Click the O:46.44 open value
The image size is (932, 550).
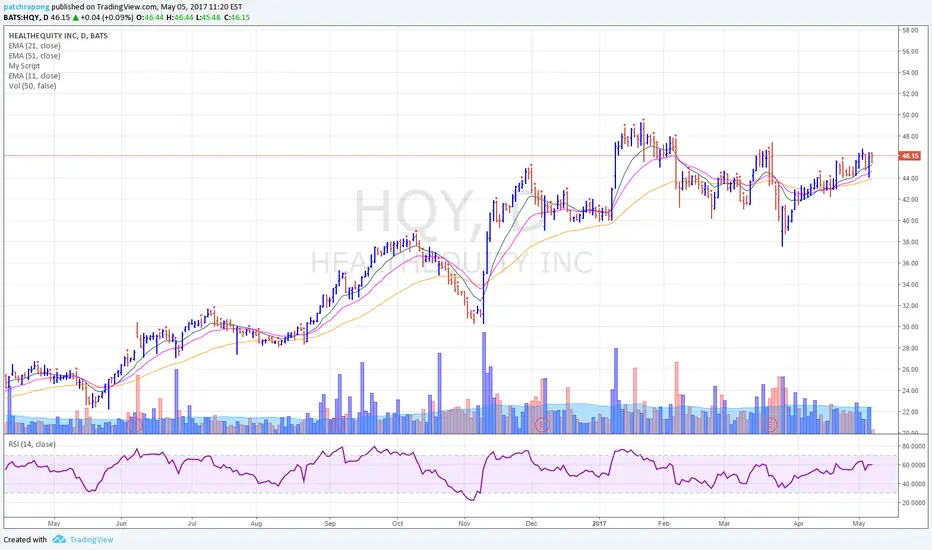pyautogui.click(x=150, y=17)
